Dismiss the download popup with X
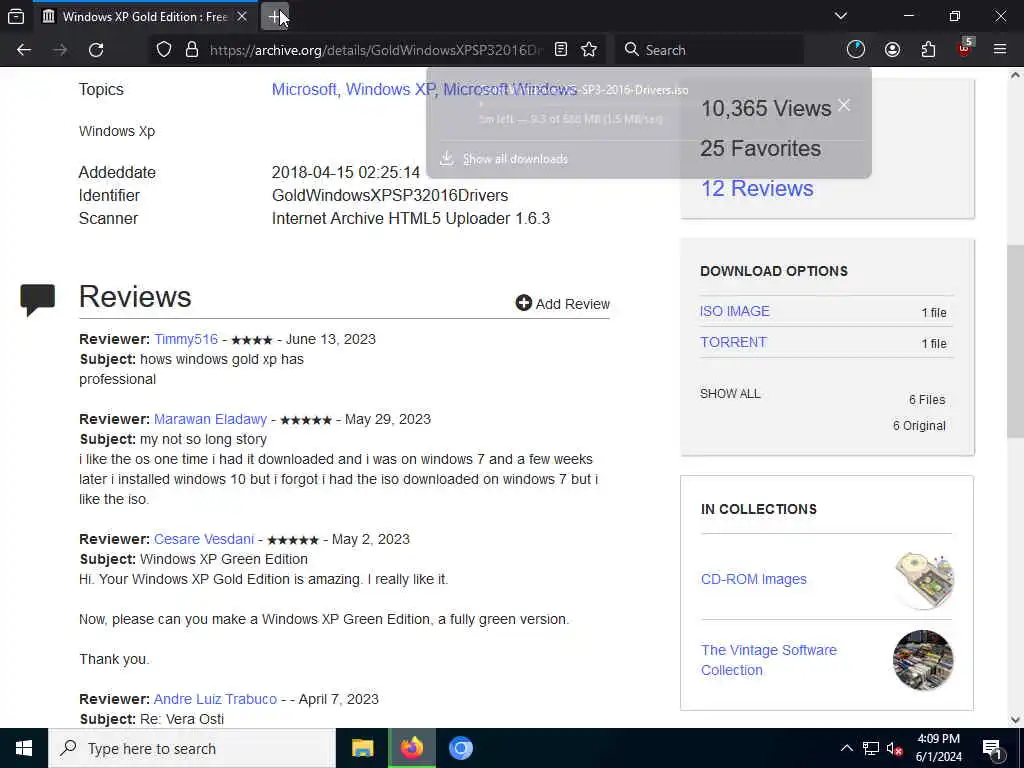 tap(844, 105)
